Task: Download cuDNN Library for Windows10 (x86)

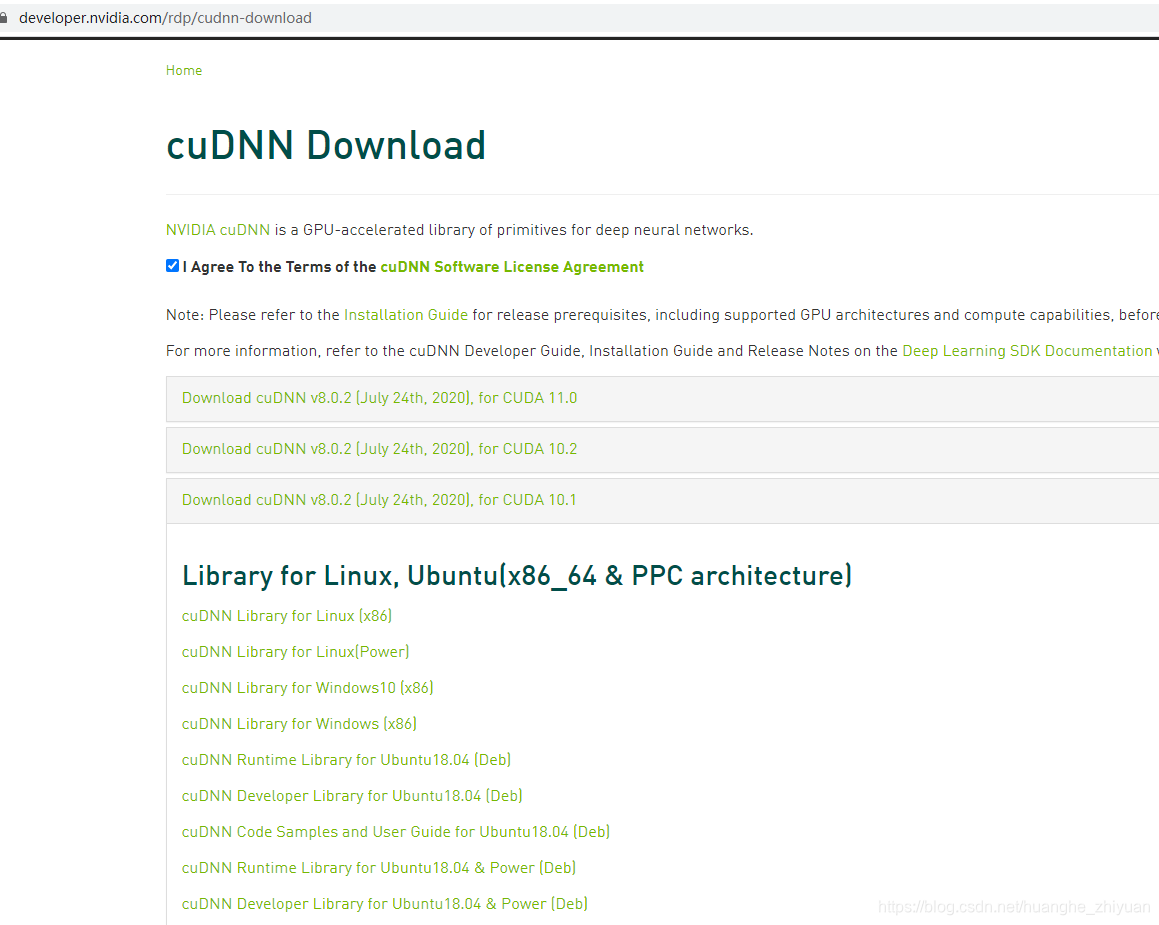Action: [307, 688]
